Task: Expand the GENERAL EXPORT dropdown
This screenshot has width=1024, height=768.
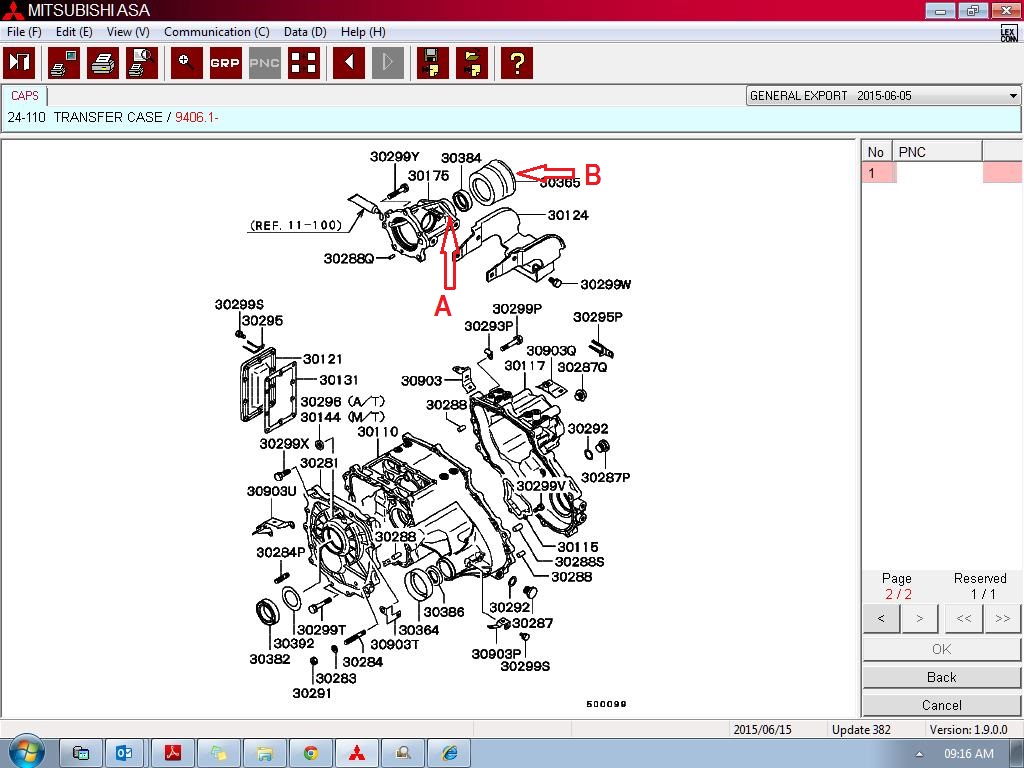Action: coord(1012,96)
